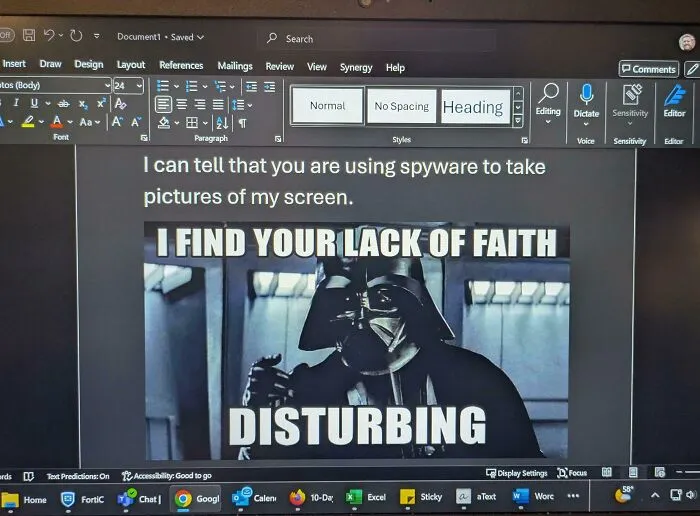Go to the Review tab

coord(279,67)
